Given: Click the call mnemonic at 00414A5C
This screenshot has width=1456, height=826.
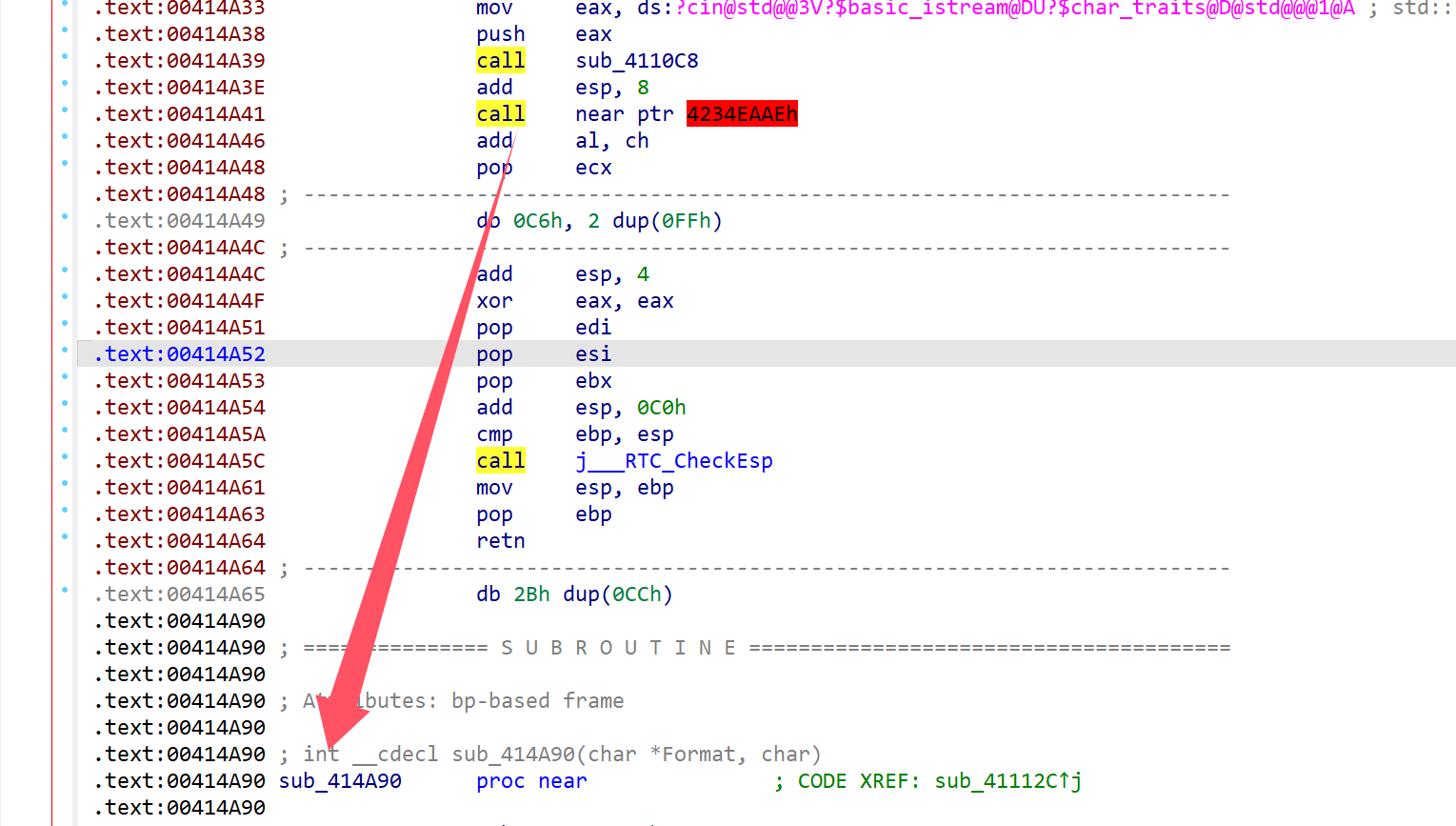Looking at the screenshot, I should tap(501, 461).
